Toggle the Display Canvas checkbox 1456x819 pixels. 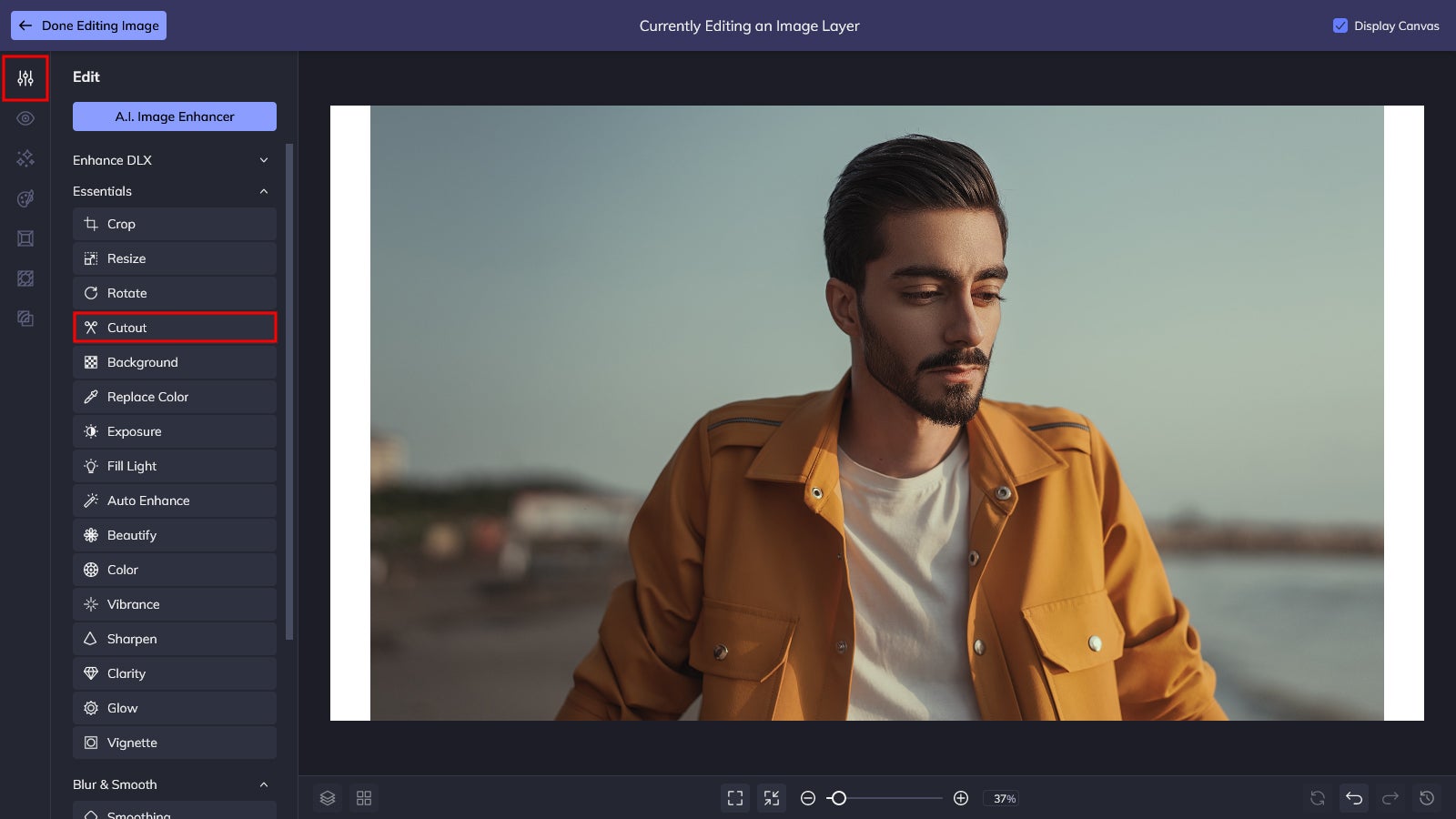[x=1339, y=25]
